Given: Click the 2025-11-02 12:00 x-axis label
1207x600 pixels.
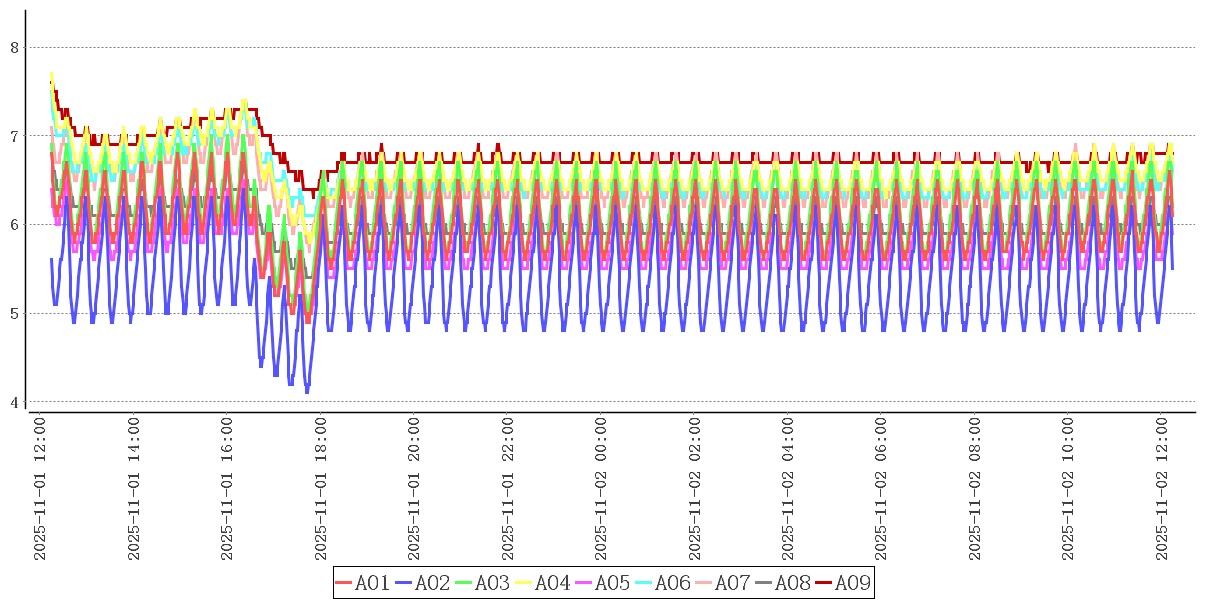Looking at the screenshot, I should (x=1162, y=490).
